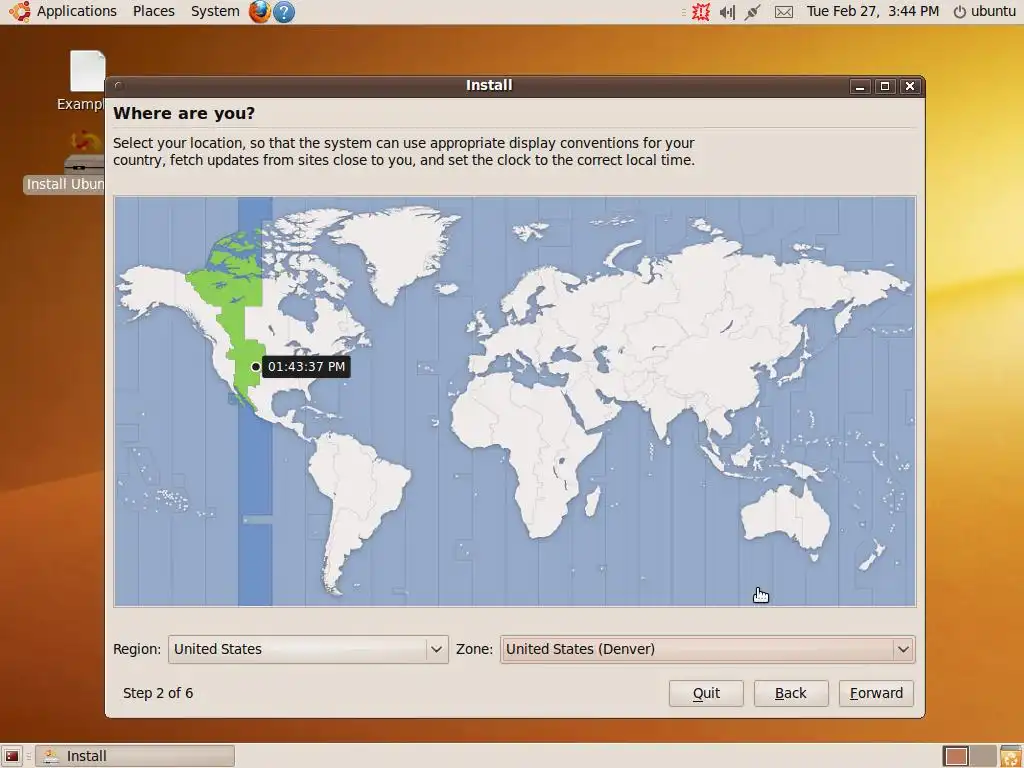Switch to the second workspace
The height and width of the screenshot is (768, 1024).
983,756
